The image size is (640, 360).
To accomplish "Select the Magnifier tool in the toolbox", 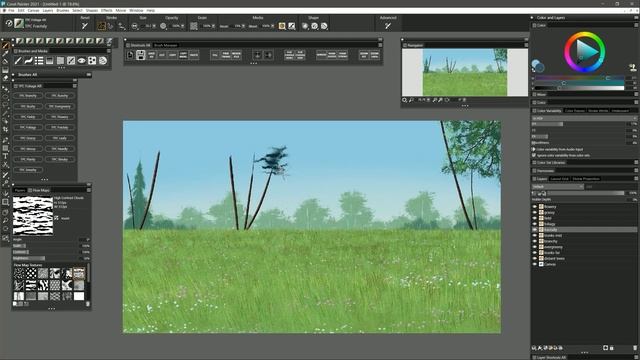I will pyautogui.click(x=5, y=220).
